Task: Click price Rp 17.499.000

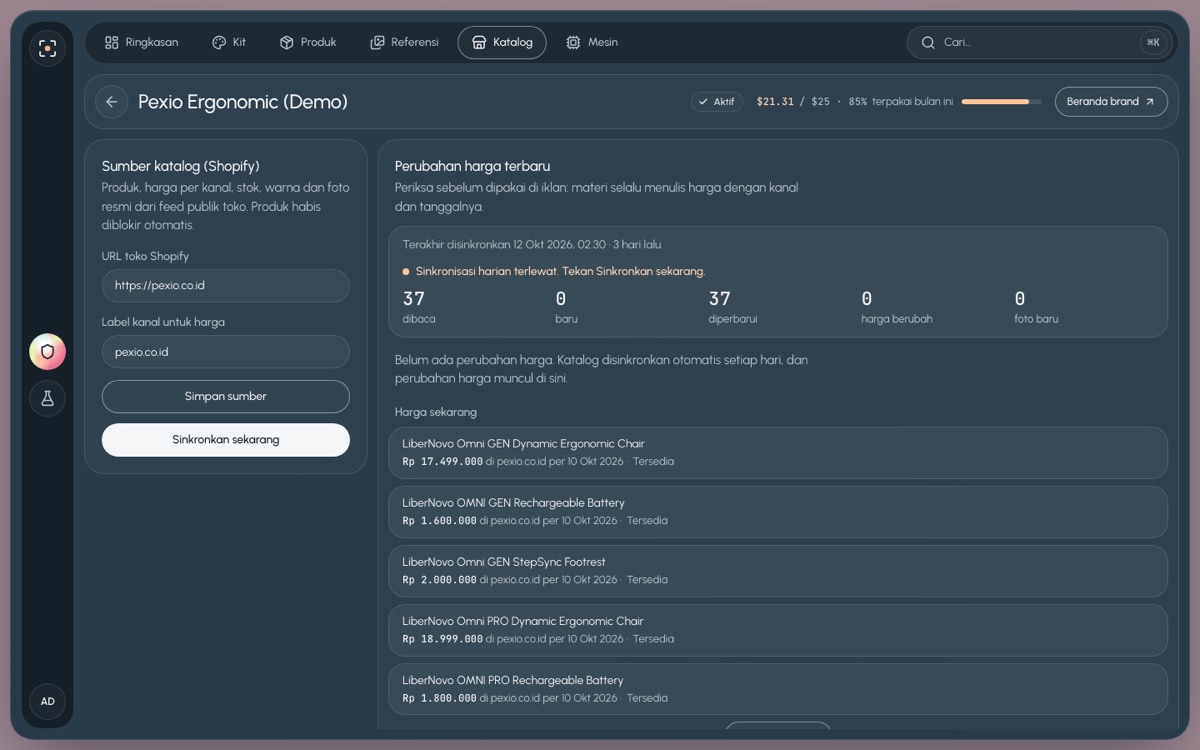Action: click(443, 462)
